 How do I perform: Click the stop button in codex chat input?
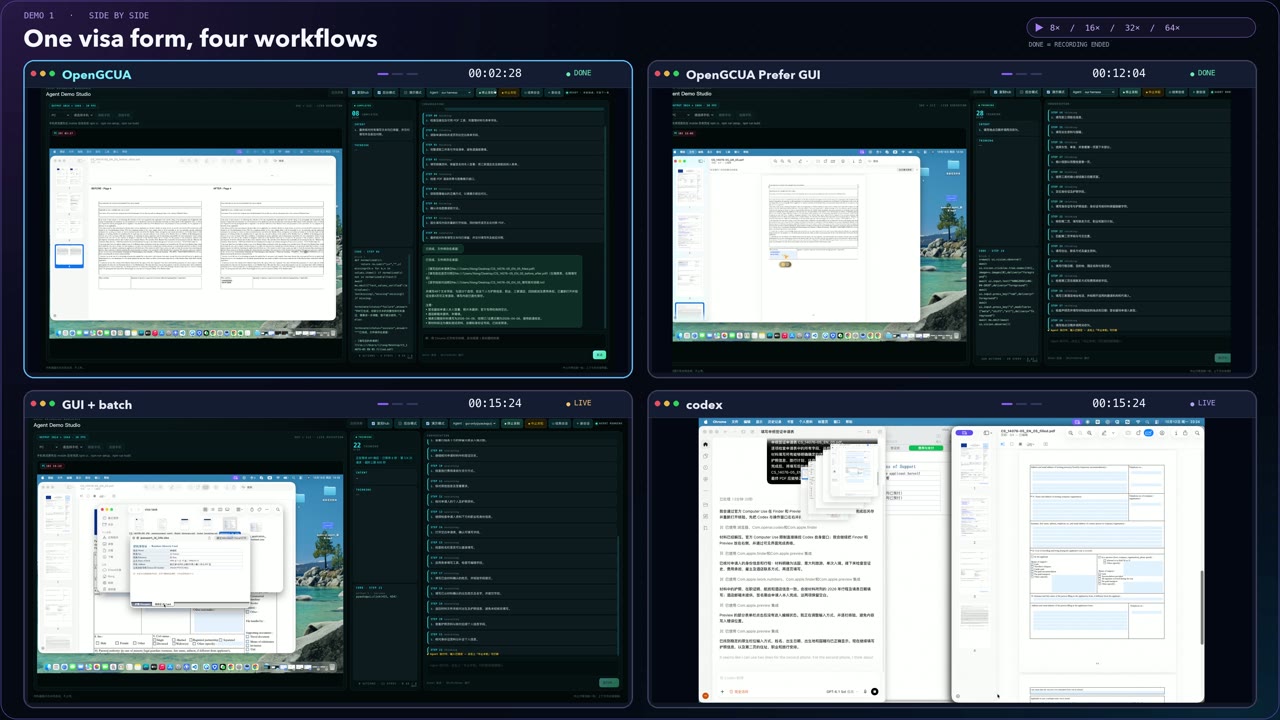874,692
